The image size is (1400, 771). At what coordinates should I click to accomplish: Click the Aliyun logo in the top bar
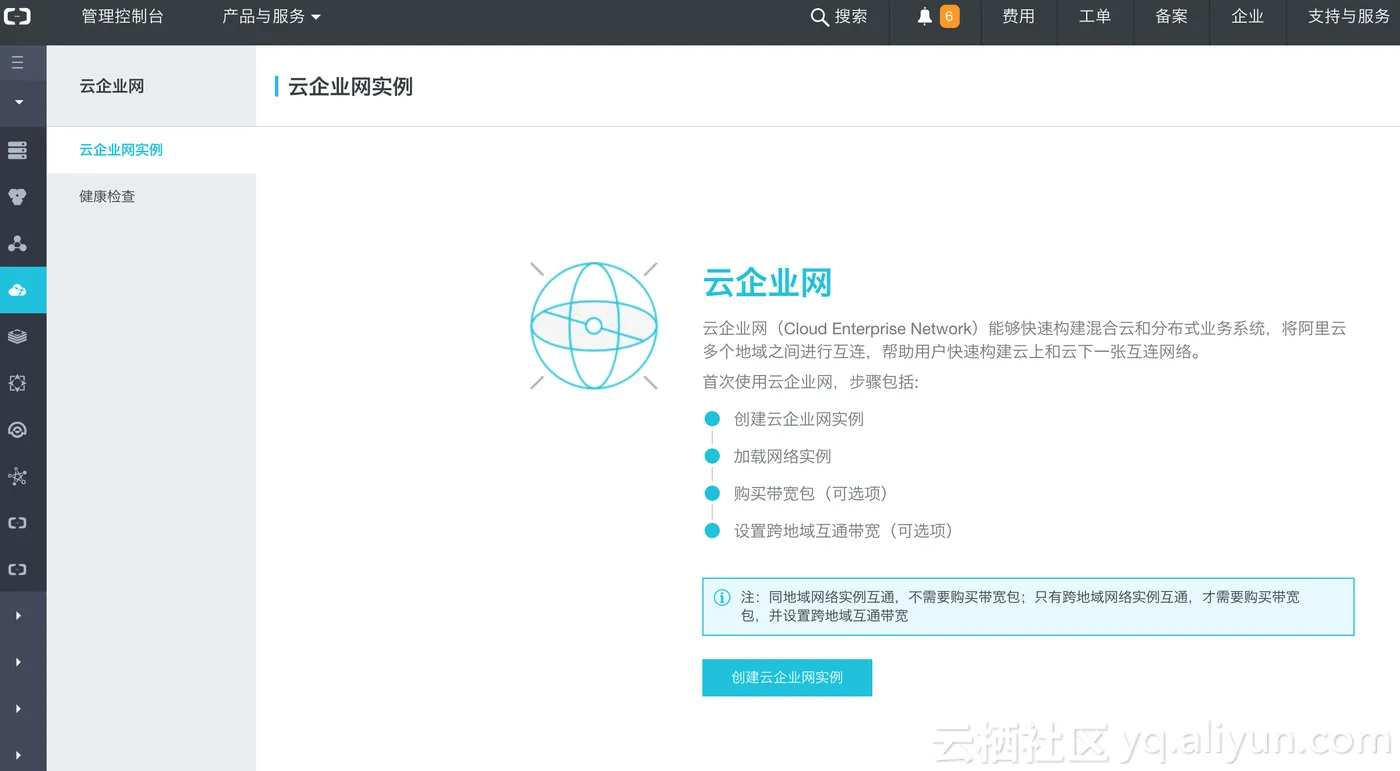pos(18,17)
